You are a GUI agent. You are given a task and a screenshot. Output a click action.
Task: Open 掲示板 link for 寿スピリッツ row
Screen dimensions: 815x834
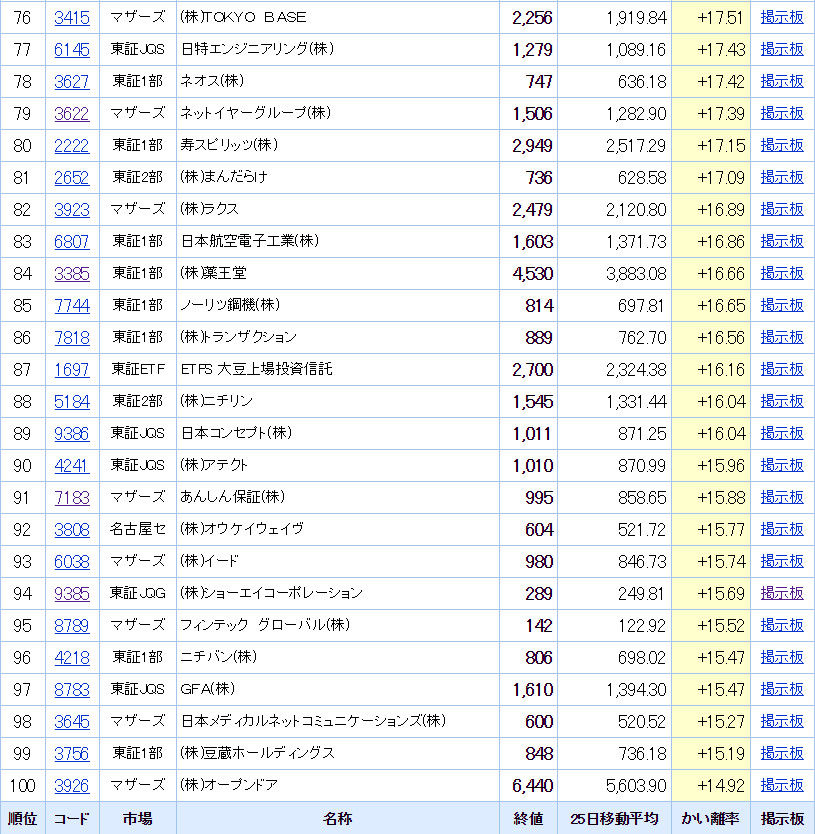tap(782, 145)
